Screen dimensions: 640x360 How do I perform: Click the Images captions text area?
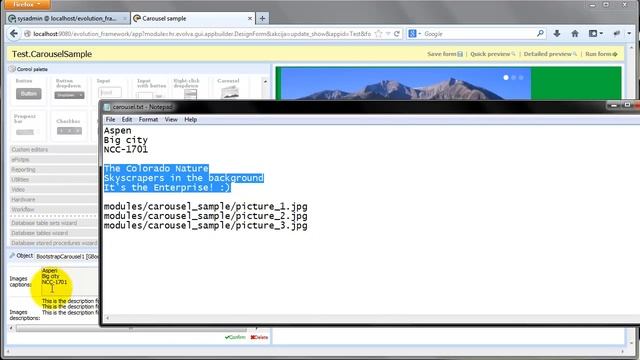69,281
